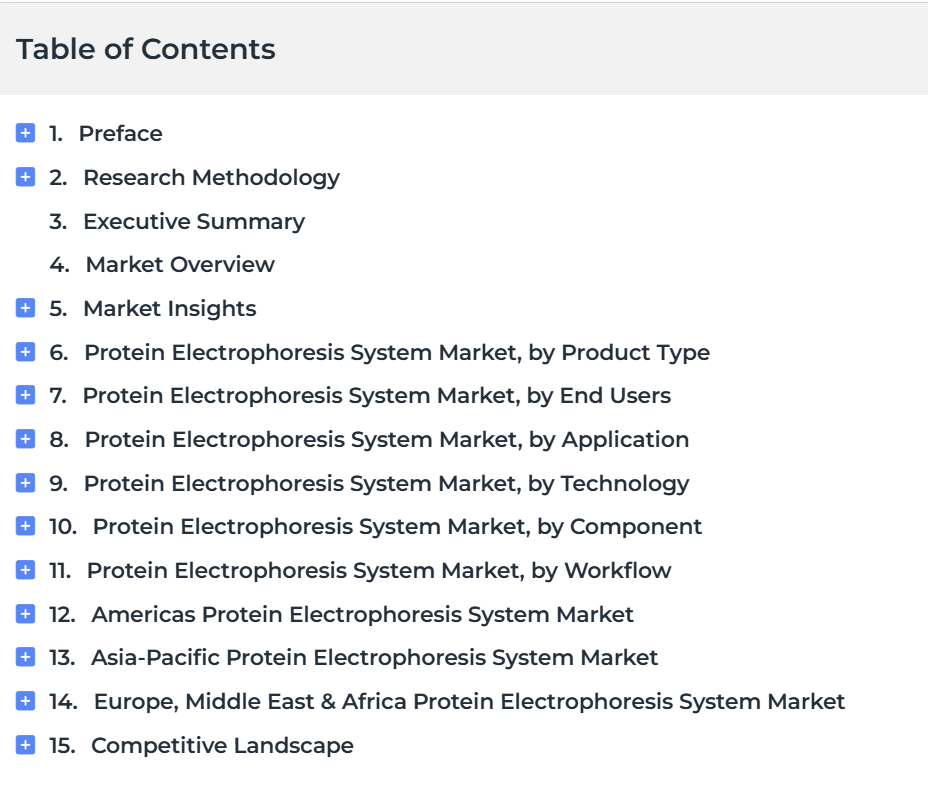Screen dimensions: 928x787
Task: Click plus icon beside Market Insights
Action: 26,308
